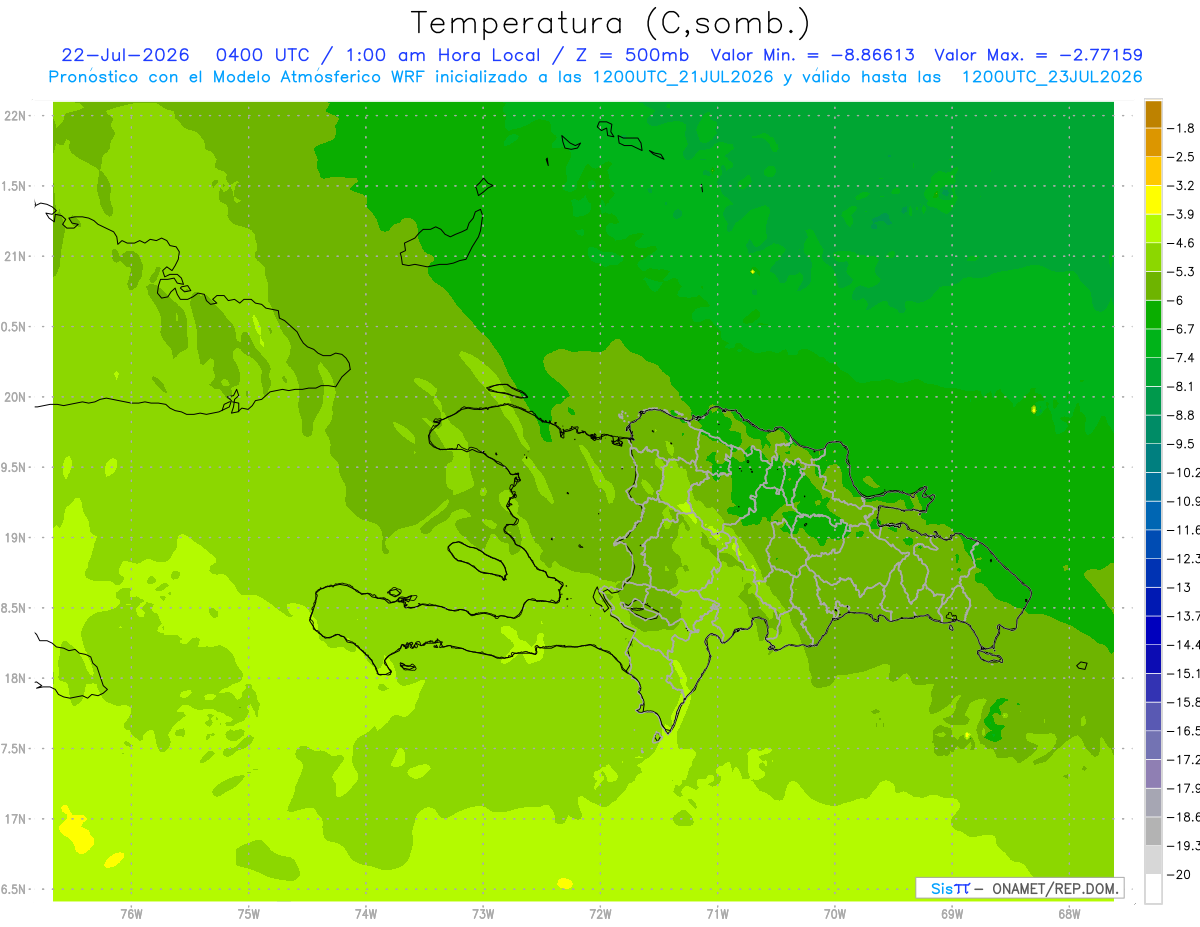Viewport: 1200px width, 927px height.
Task: Click the "21N" latitude axis label
Action: point(16,257)
